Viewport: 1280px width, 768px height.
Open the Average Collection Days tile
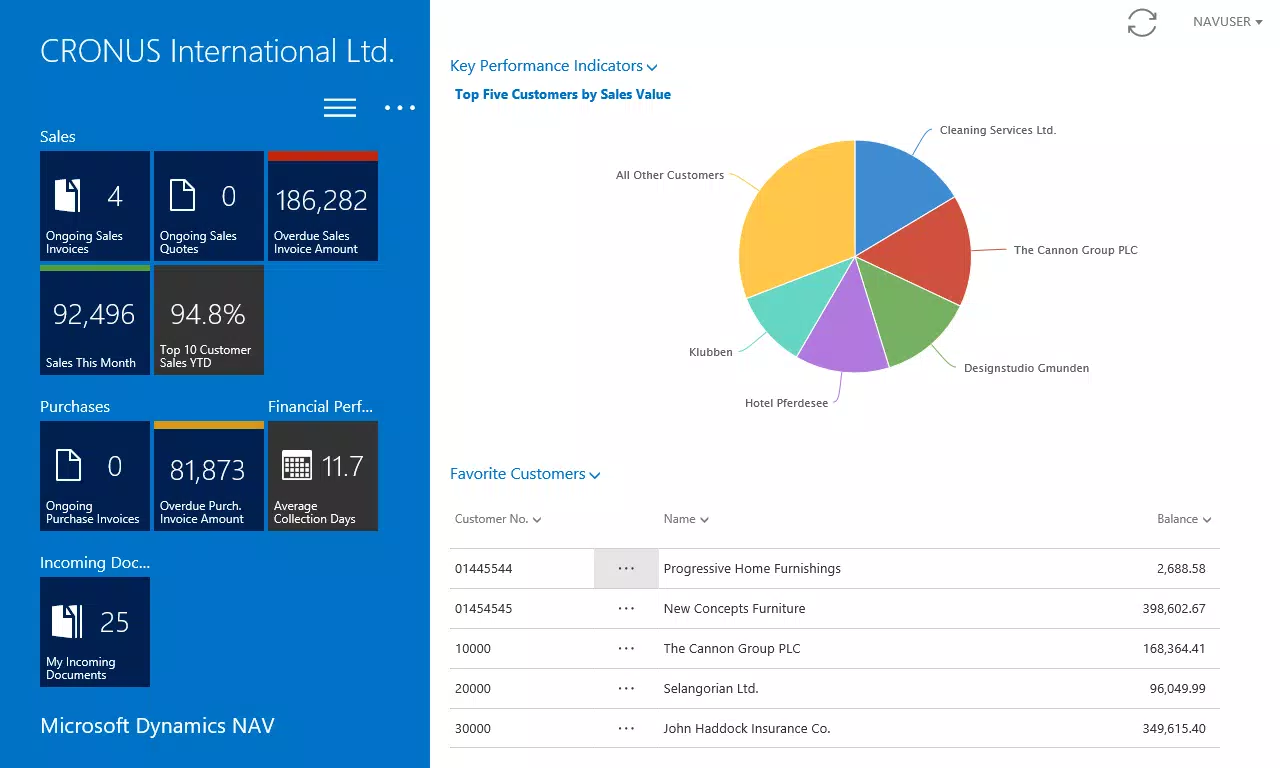pyautogui.click(x=323, y=476)
